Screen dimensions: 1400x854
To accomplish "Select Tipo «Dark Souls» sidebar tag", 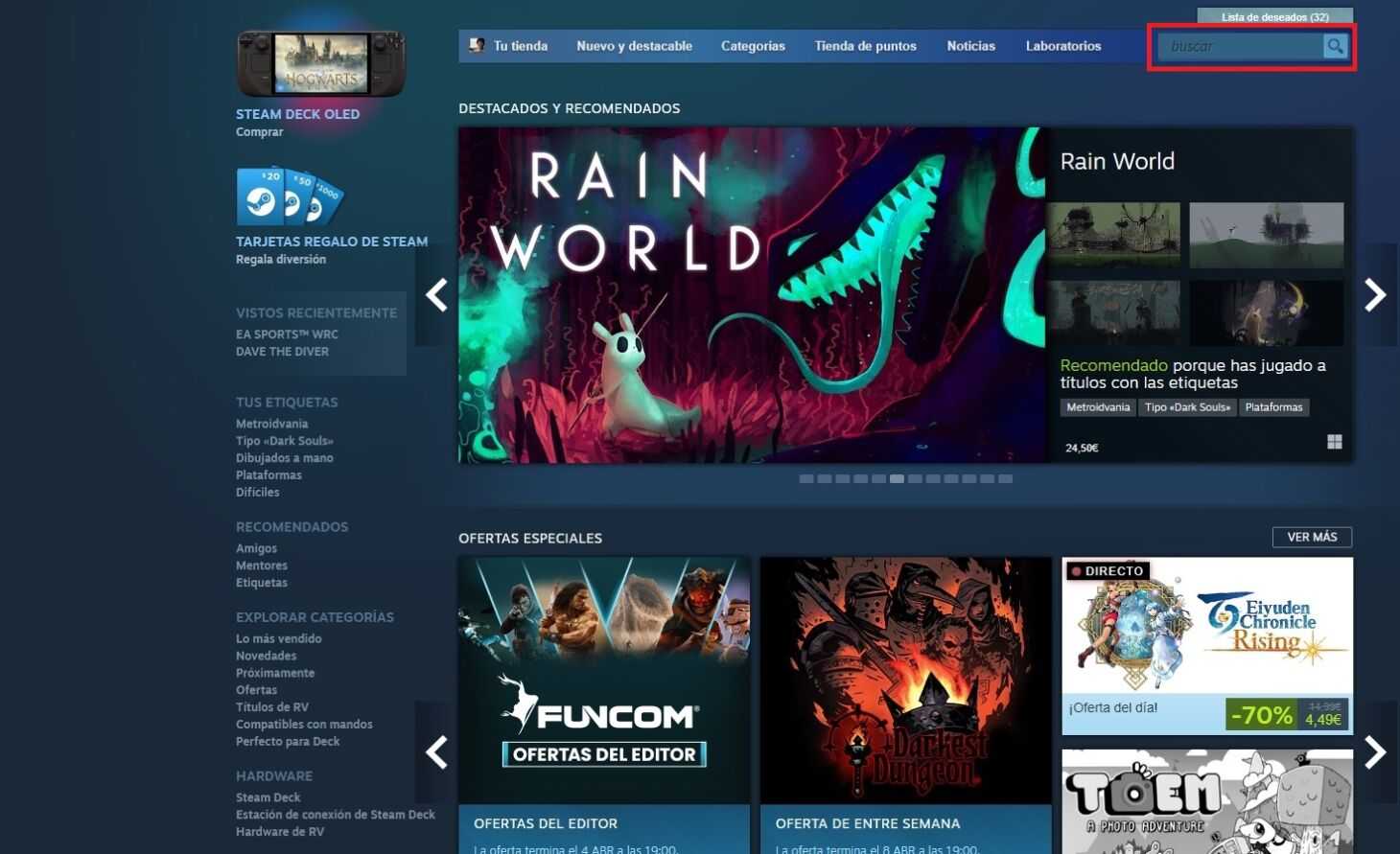I will [x=284, y=441].
